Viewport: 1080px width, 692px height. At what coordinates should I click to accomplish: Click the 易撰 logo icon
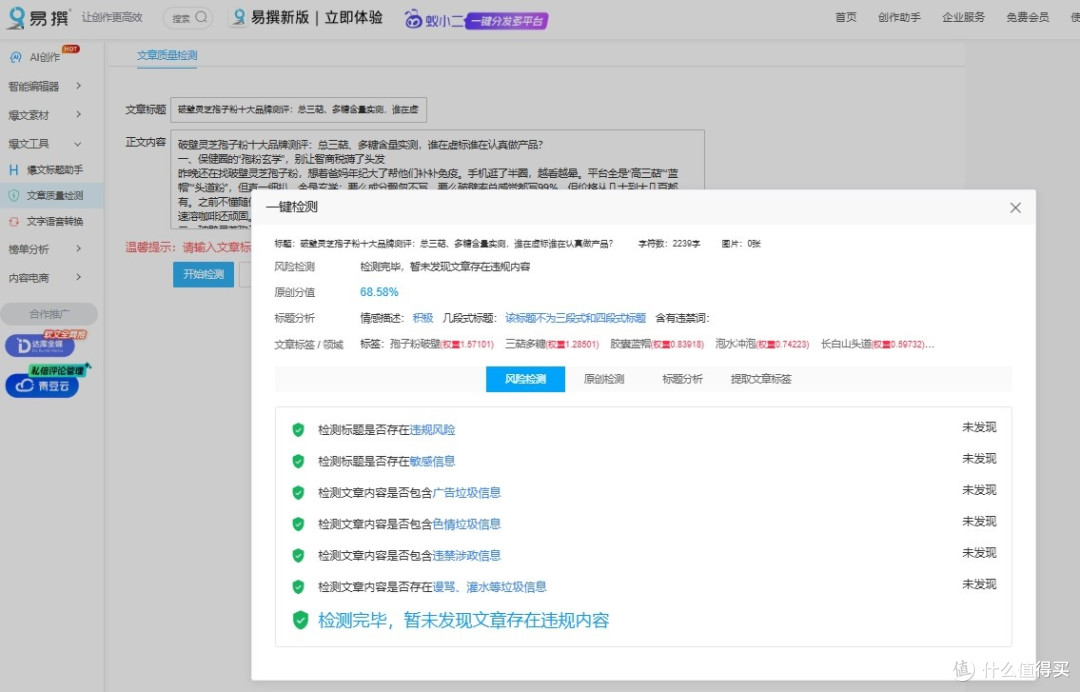17,17
